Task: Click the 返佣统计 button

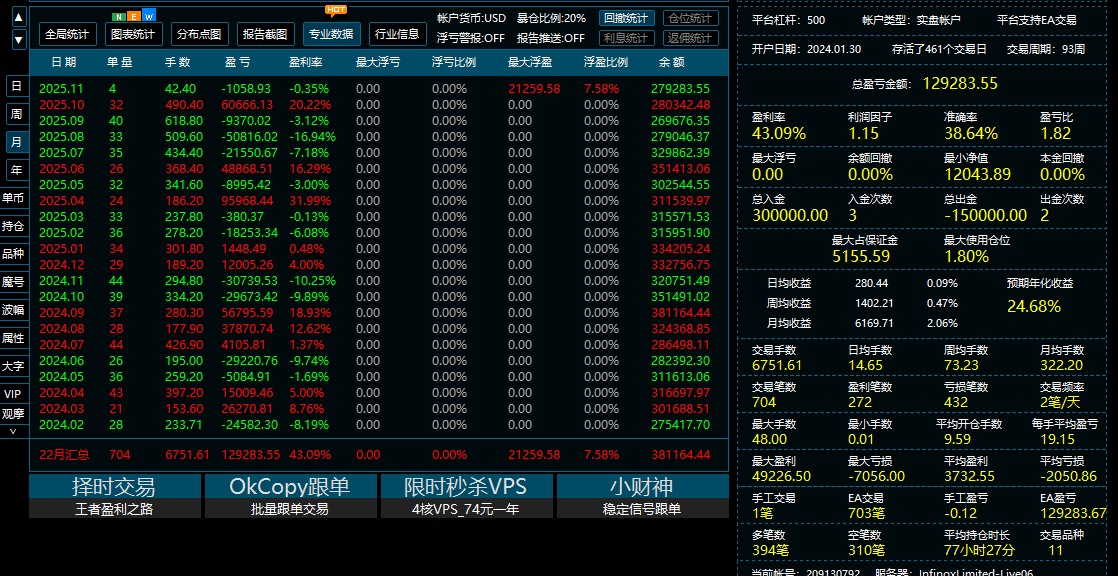Action: pyautogui.click(x=690, y=38)
